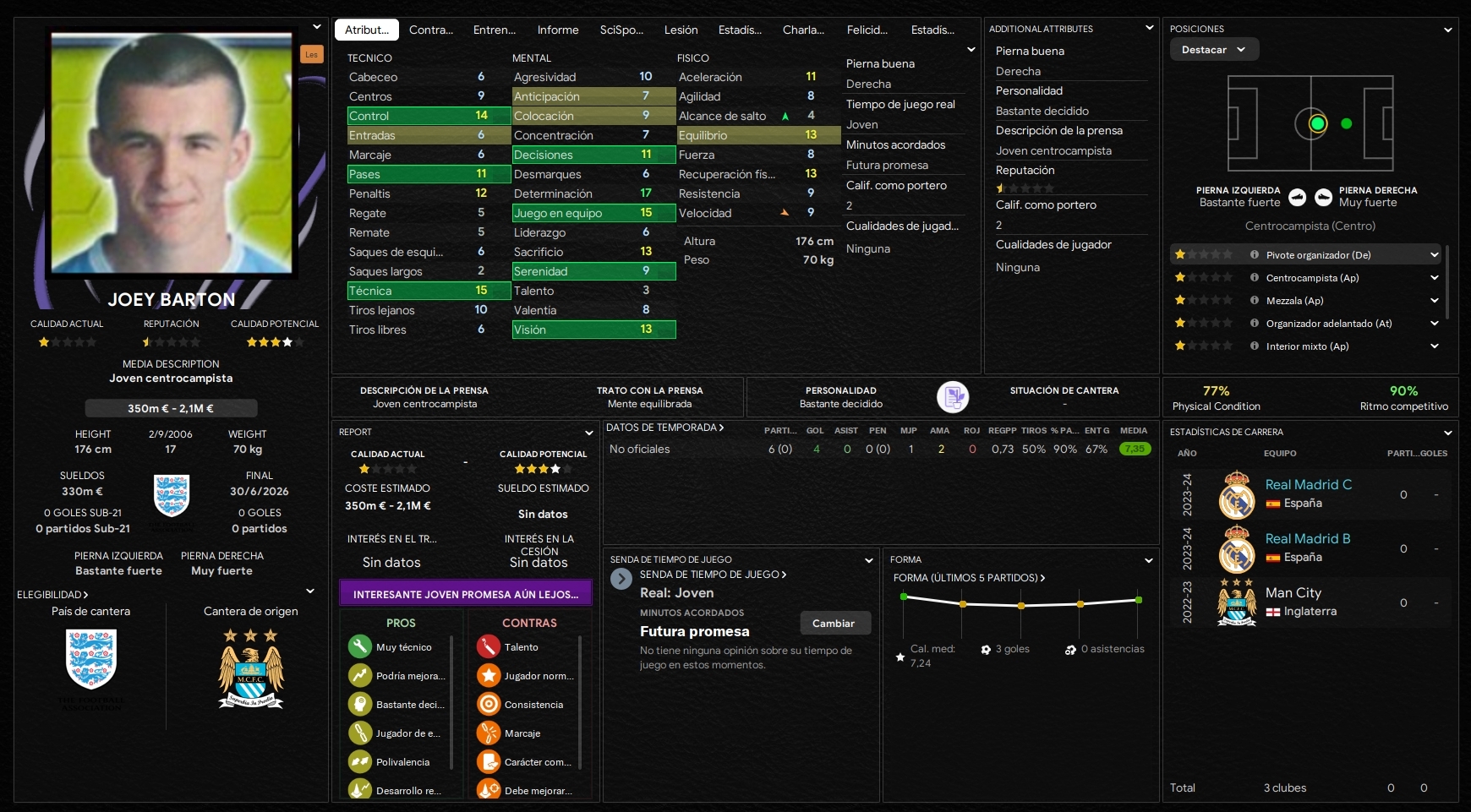Click the 'Les' badge beside the photo
Screen dimensions: 1471x812
click(312, 55)
